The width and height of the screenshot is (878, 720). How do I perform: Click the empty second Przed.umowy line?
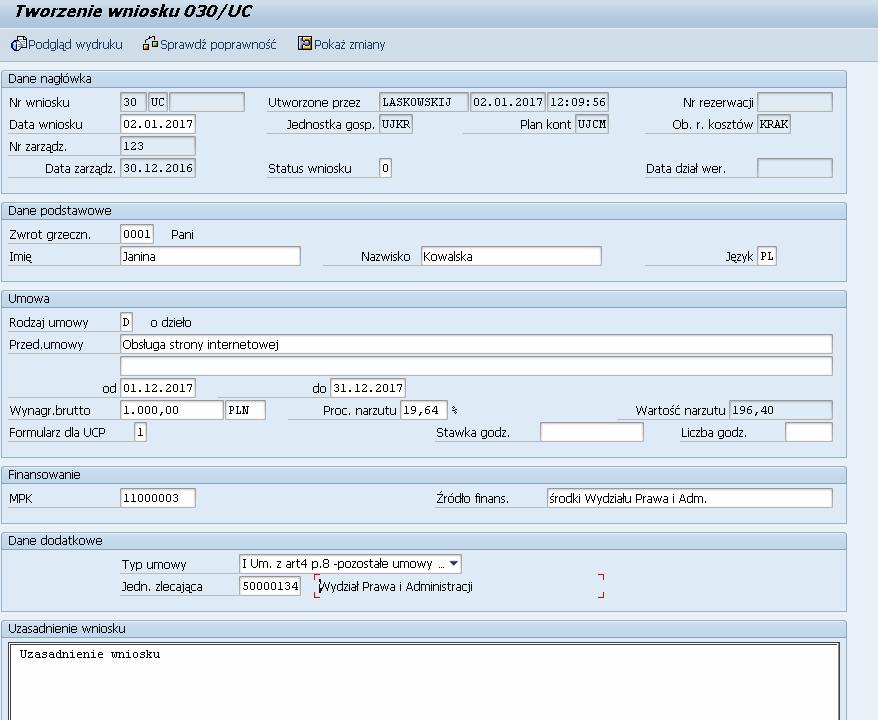(477, 366)
